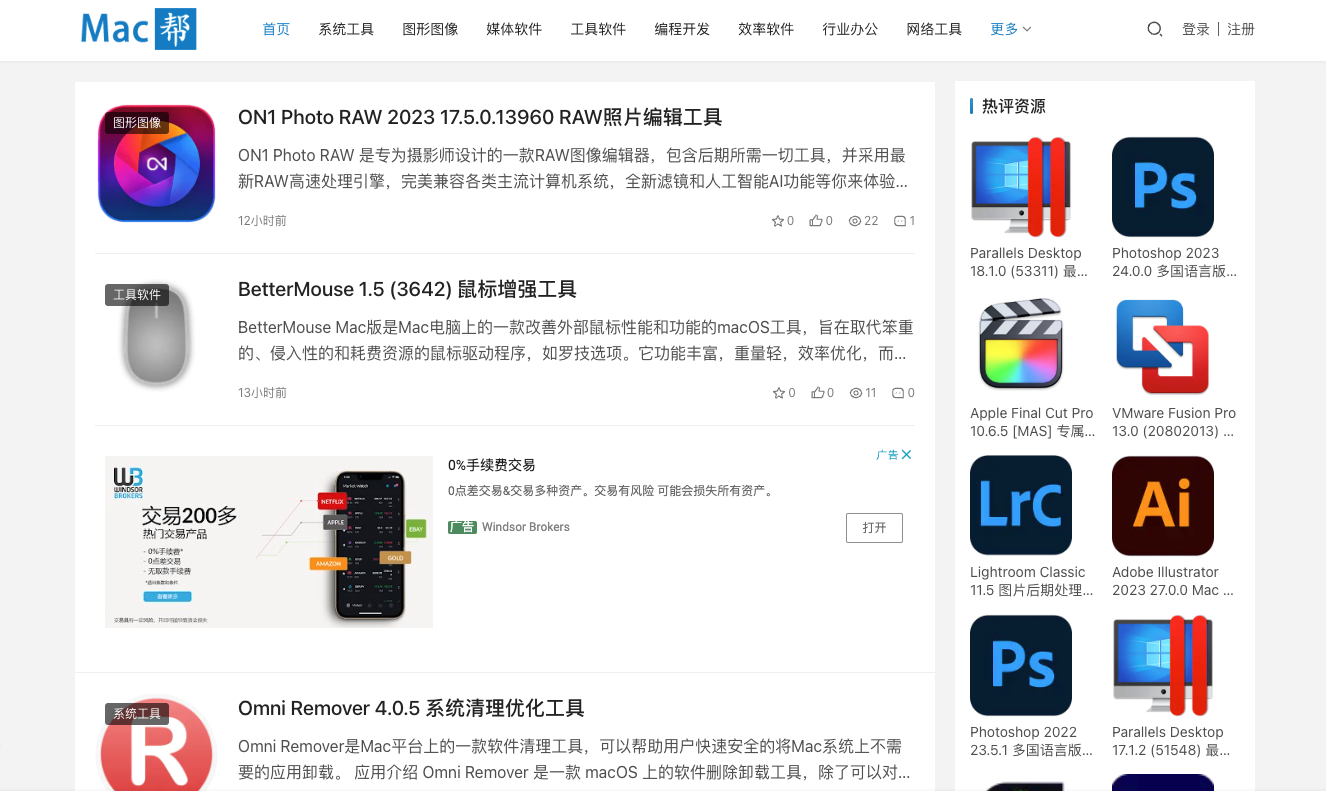Image resolution: width=1326 pixels, height=791 pixels.
Task: Open VMware Fusion Pro 13.0 title link
Action: [1174, 422]
